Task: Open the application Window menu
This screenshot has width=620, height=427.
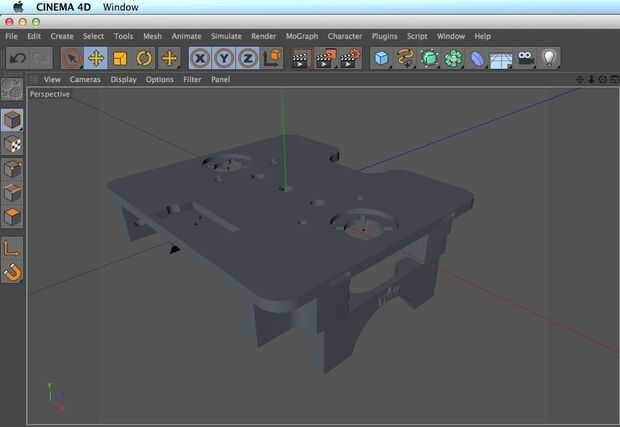Action: (451, 36)
